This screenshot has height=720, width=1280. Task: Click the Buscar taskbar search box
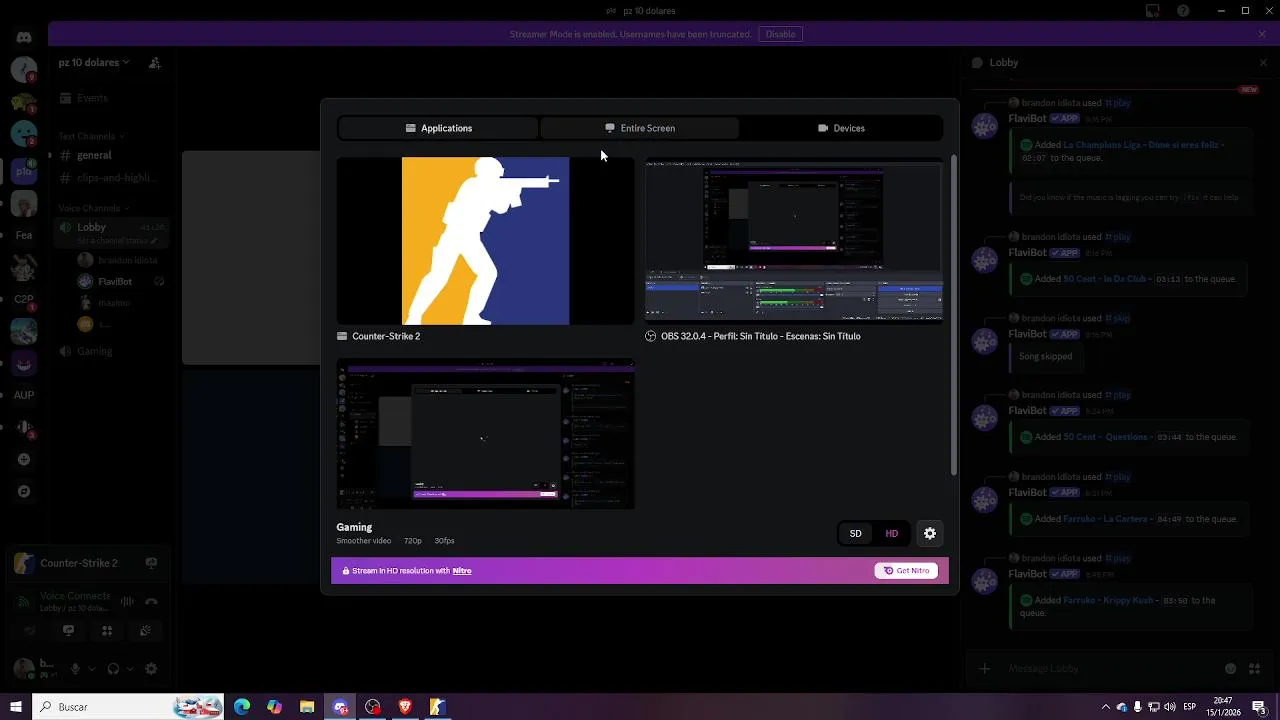(128, 707)
